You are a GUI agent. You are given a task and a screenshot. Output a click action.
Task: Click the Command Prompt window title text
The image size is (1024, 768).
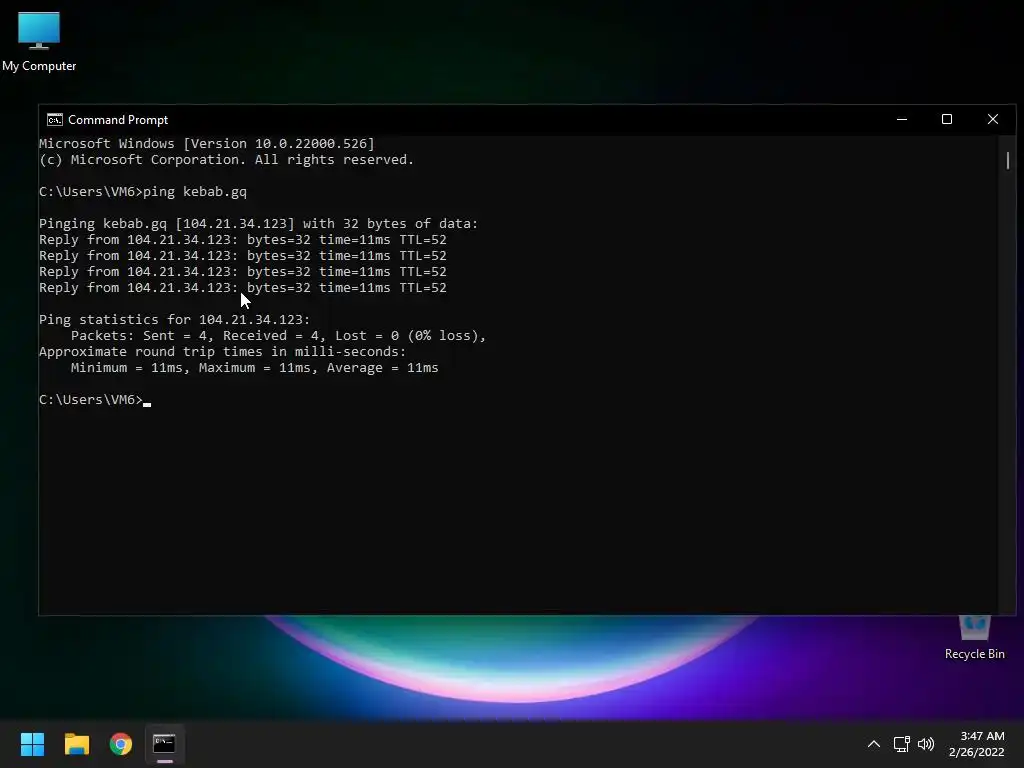coord(118,120)
